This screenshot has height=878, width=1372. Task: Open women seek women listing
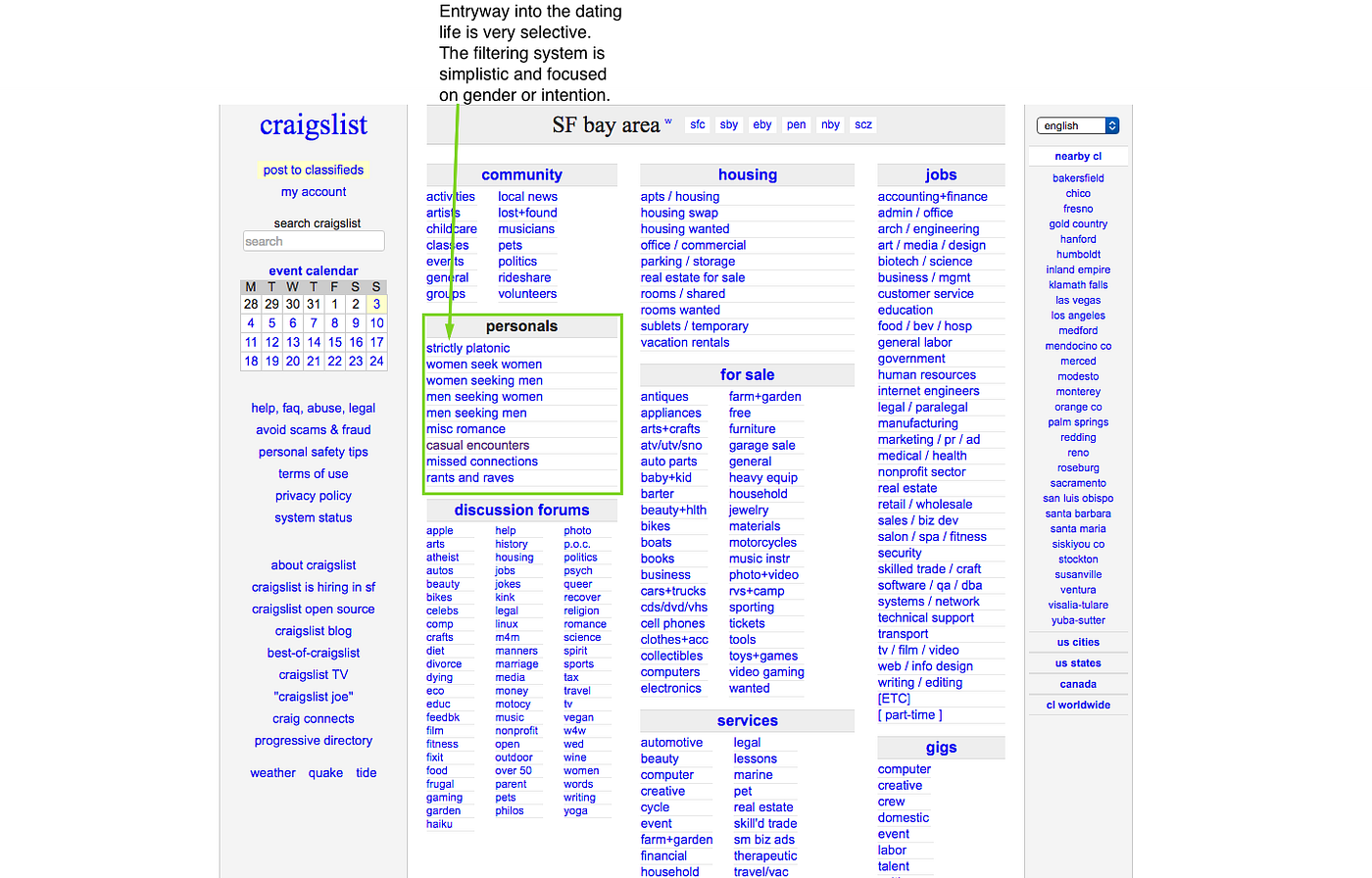click(x=484, y=365)
